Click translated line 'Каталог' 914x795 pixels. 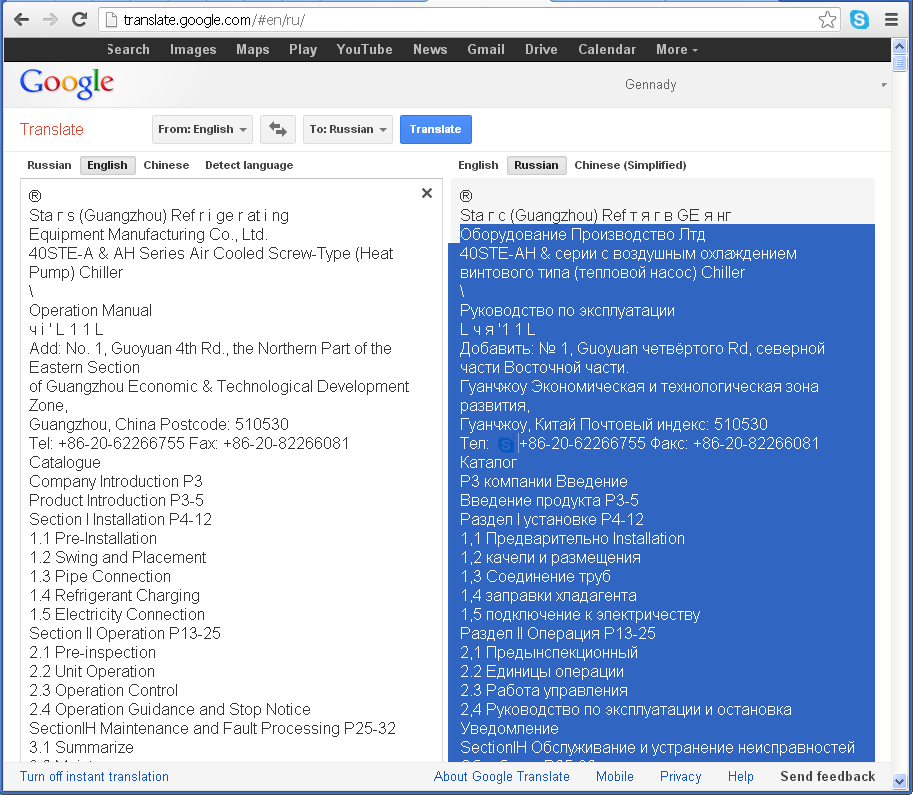coord(488,463)
